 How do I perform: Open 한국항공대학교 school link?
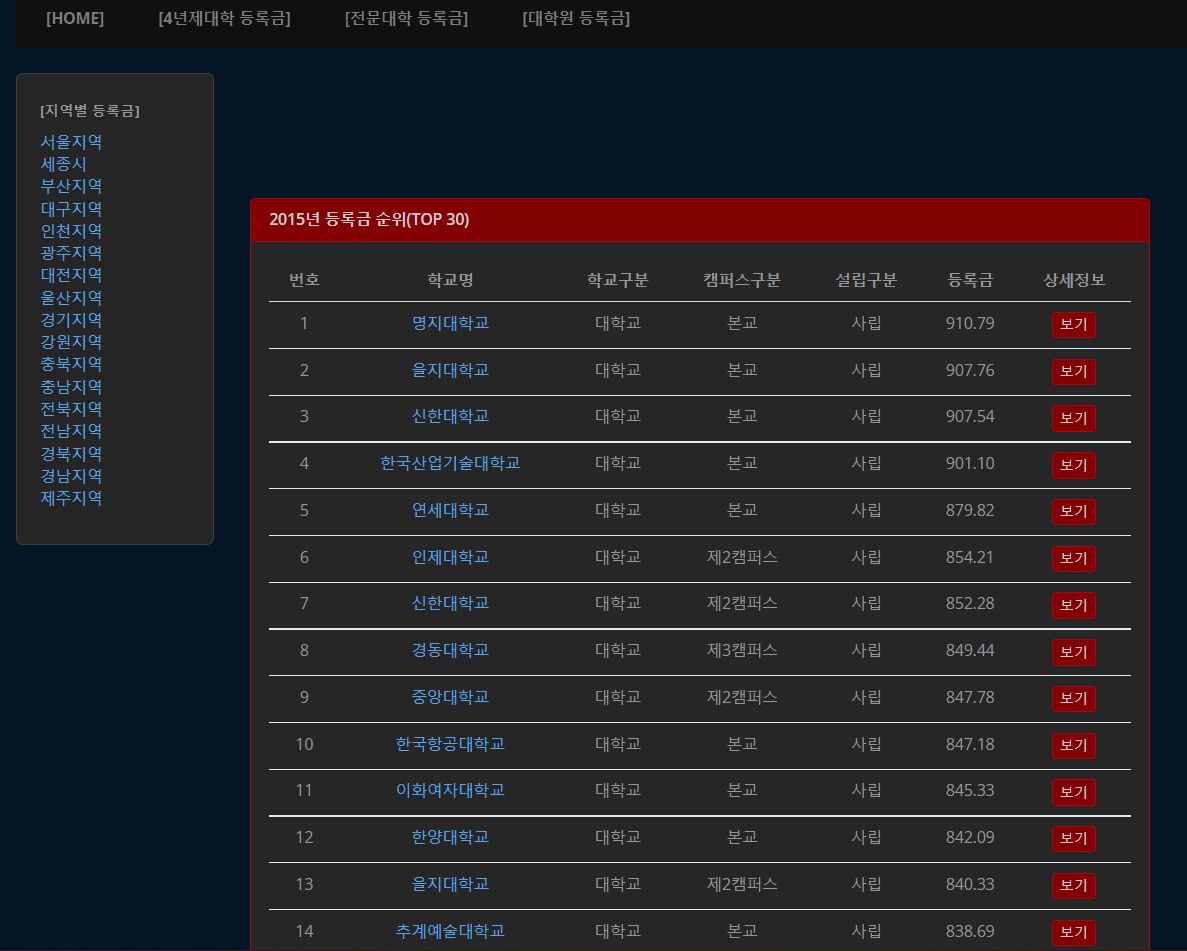[450, 744]
